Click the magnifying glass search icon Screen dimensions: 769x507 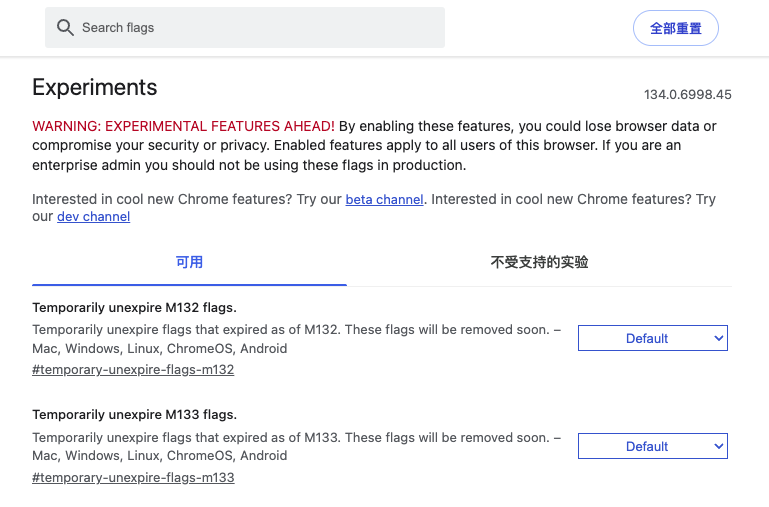(66, 28)
